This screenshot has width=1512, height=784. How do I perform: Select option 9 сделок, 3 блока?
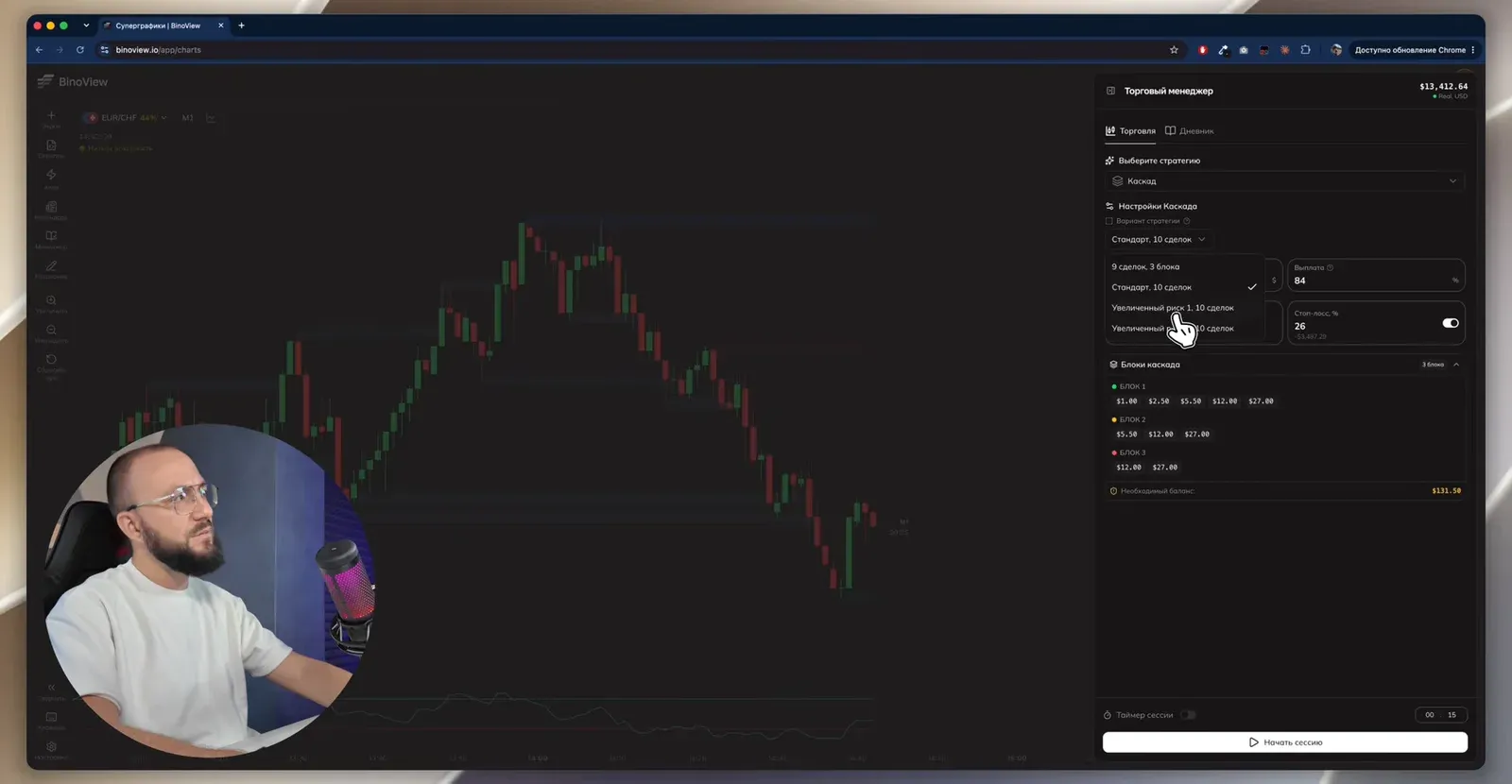(1185, 267)
